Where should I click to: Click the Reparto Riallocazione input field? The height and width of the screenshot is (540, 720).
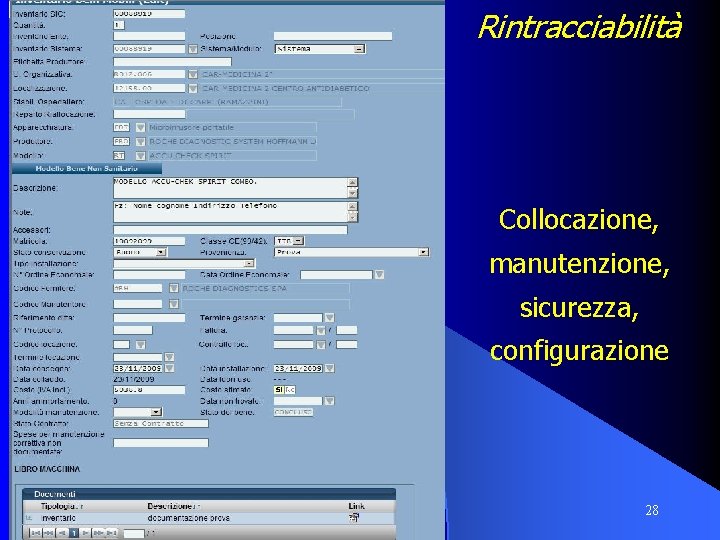[149, 114]
